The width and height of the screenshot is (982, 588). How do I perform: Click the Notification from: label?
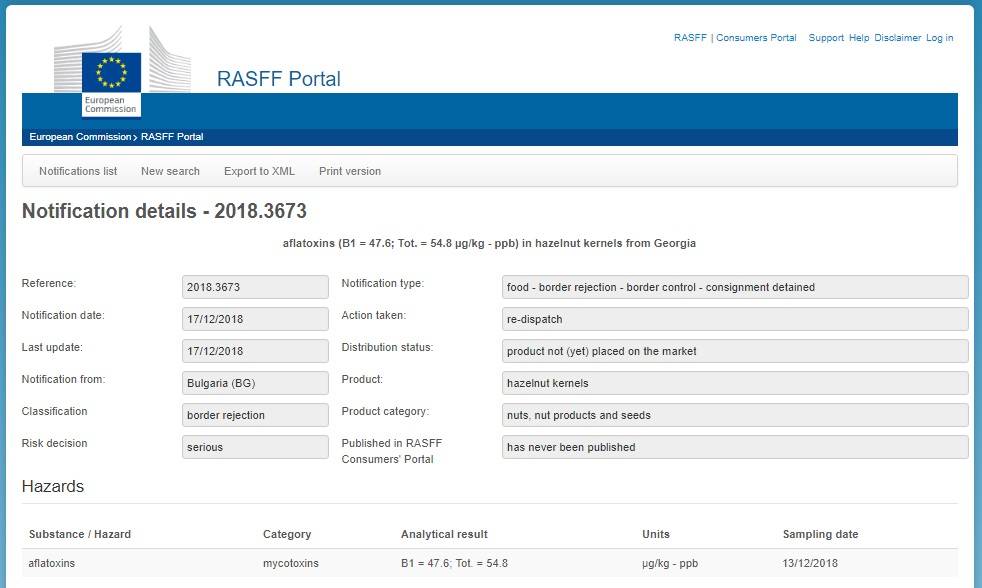(x=63, y=379)
